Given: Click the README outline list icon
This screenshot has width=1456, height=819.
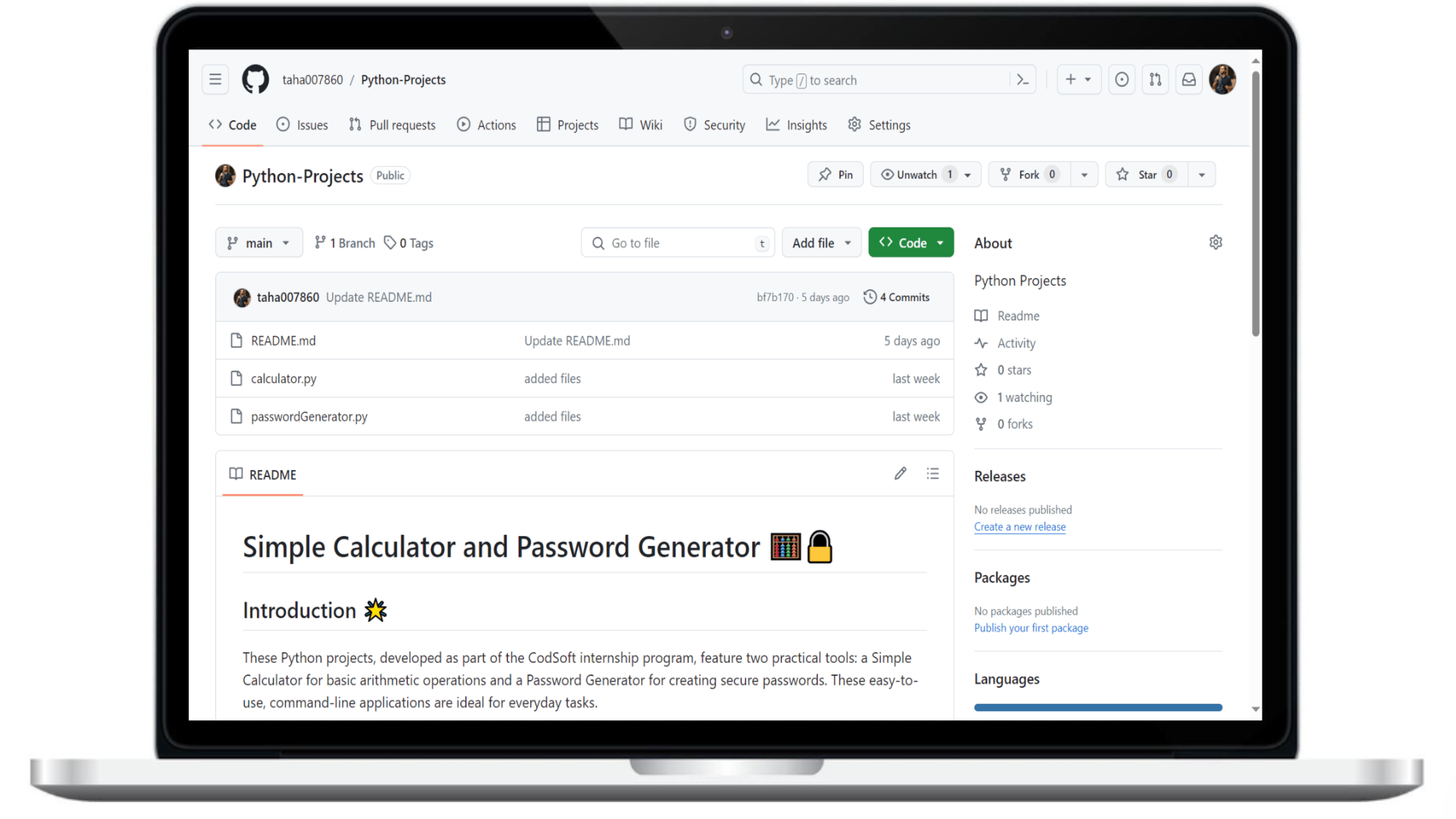Looking at the screenshot, I should 934,473.
